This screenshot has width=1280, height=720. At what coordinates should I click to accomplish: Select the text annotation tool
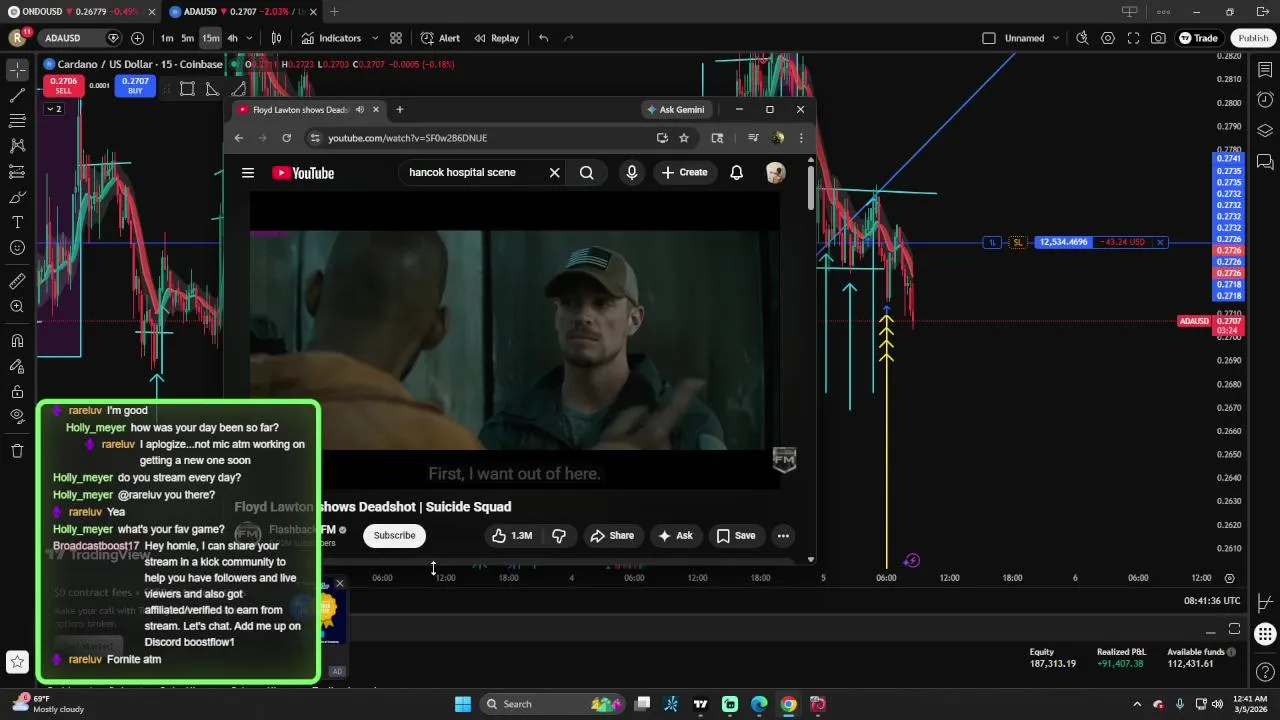(17, 222)
